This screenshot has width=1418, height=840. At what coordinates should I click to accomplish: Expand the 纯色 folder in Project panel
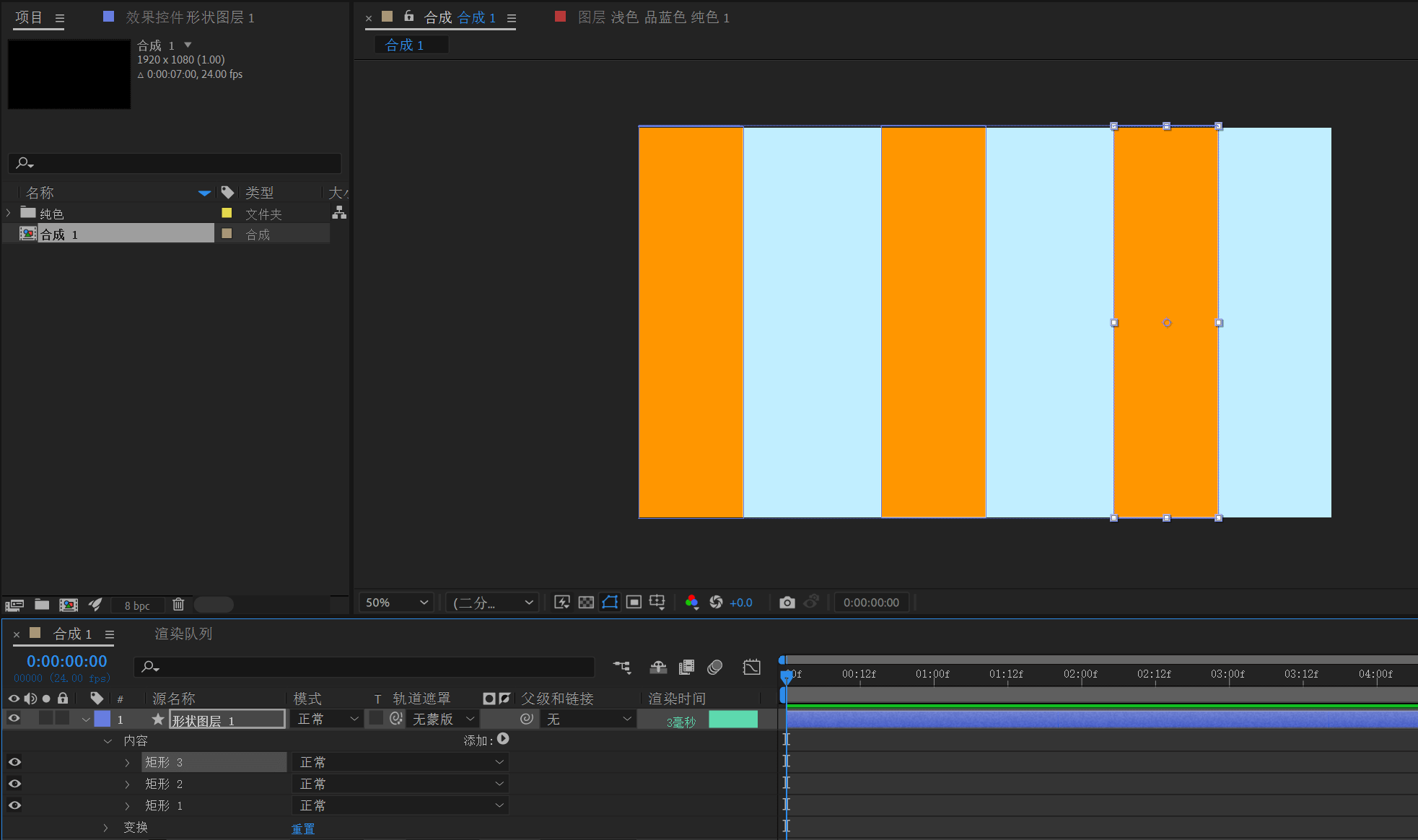[9, 213]
